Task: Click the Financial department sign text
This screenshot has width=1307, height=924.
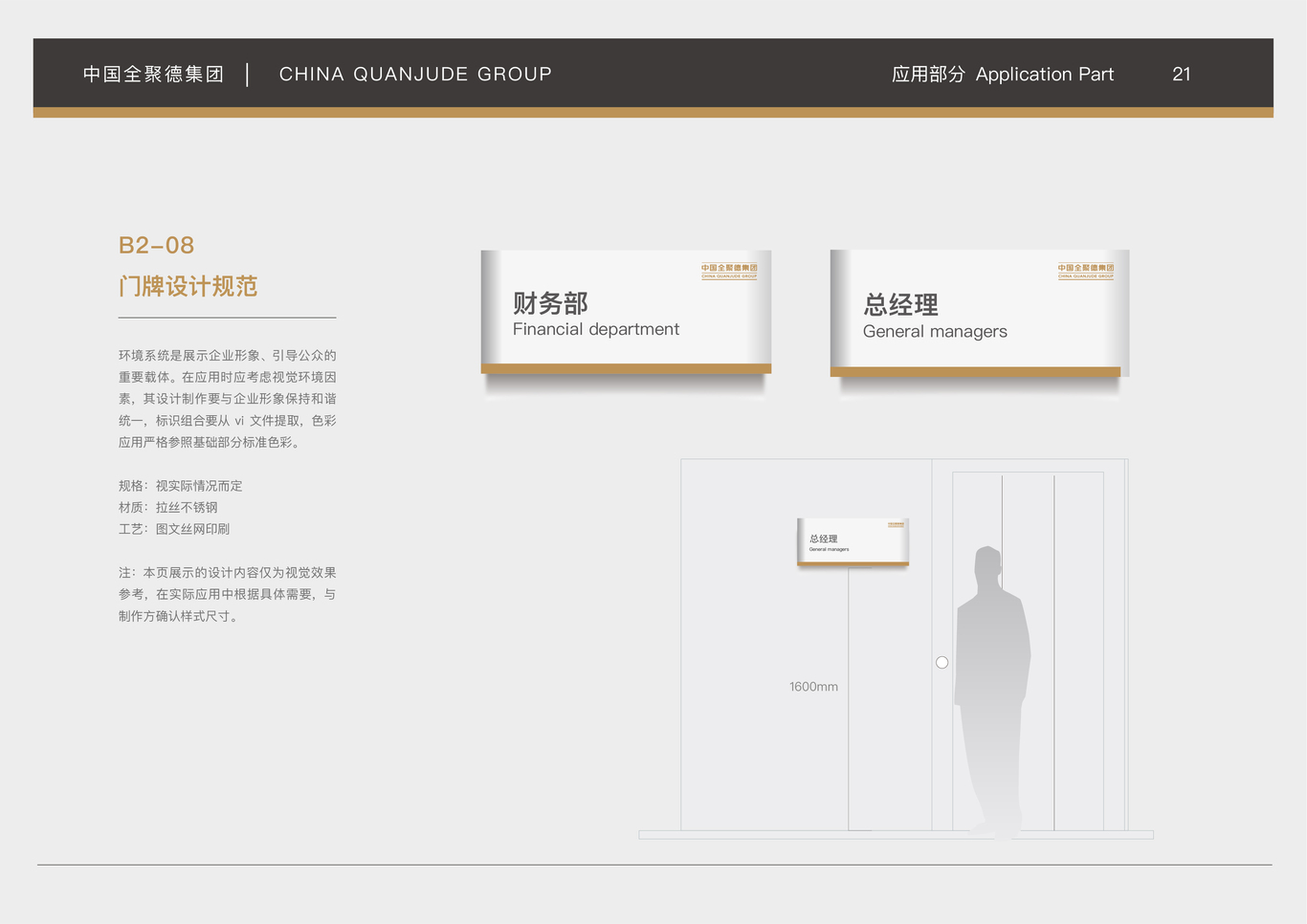Action: [x=596, y=329]
